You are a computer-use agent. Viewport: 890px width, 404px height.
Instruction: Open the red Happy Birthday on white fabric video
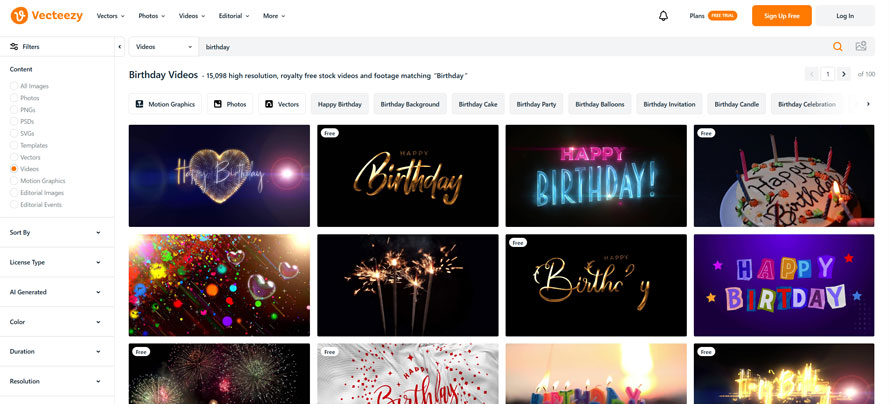(x=408, y=373)
